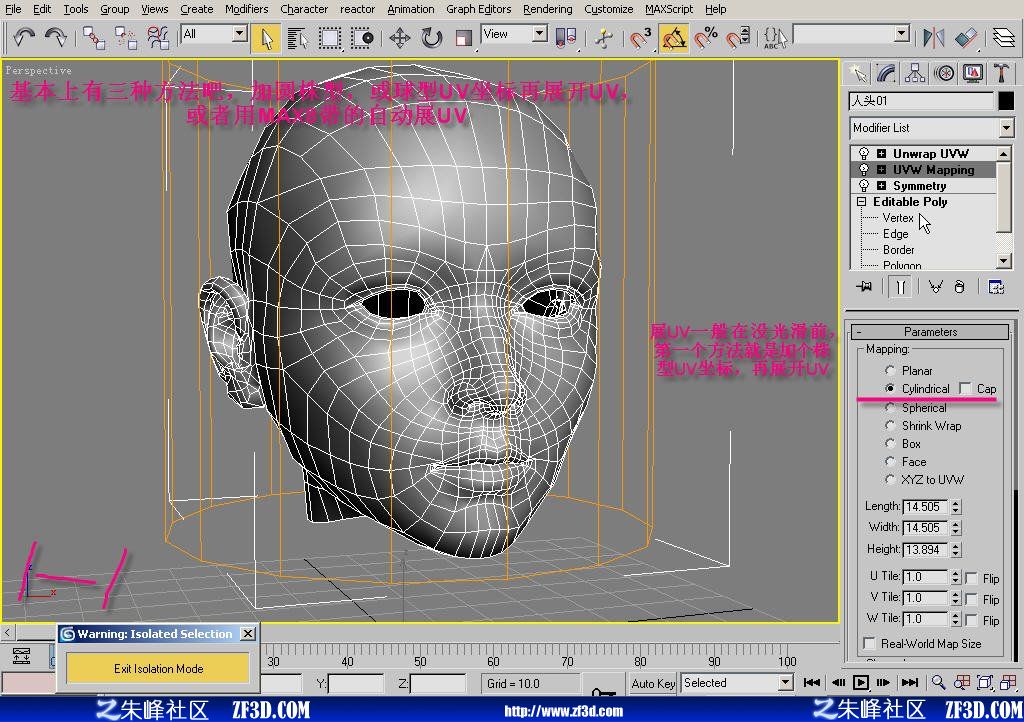Enable the U Tile Flip checkbox

[x=972, y=578]
